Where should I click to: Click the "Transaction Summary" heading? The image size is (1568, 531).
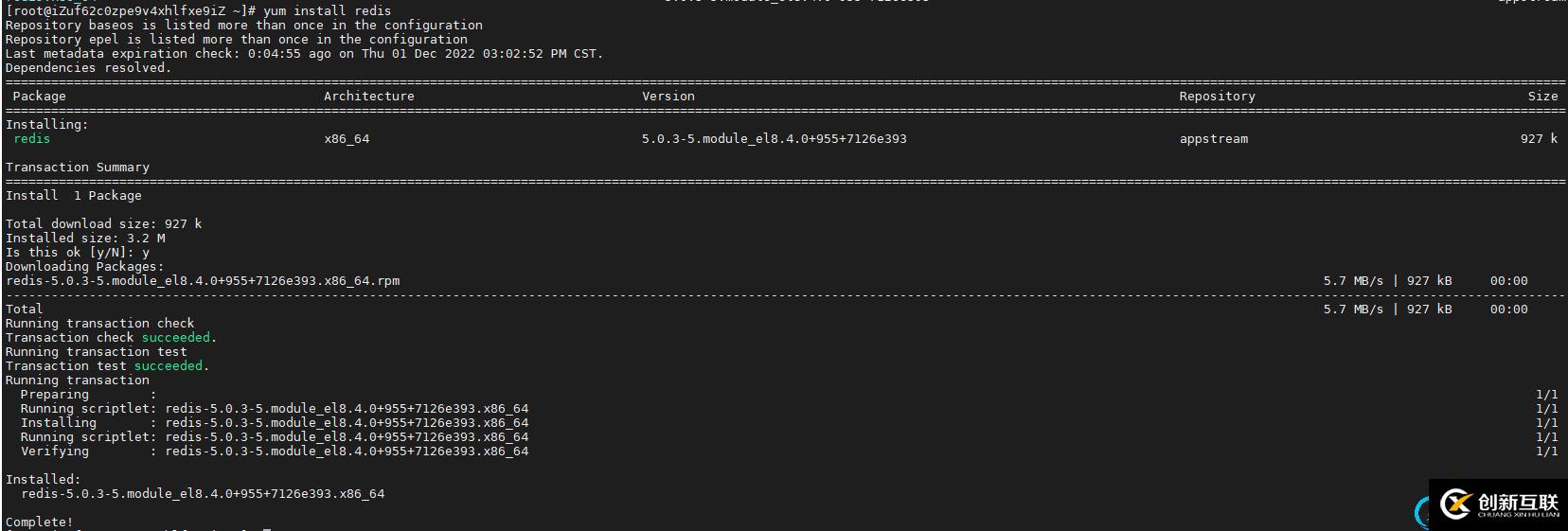[x=77, y=168]
